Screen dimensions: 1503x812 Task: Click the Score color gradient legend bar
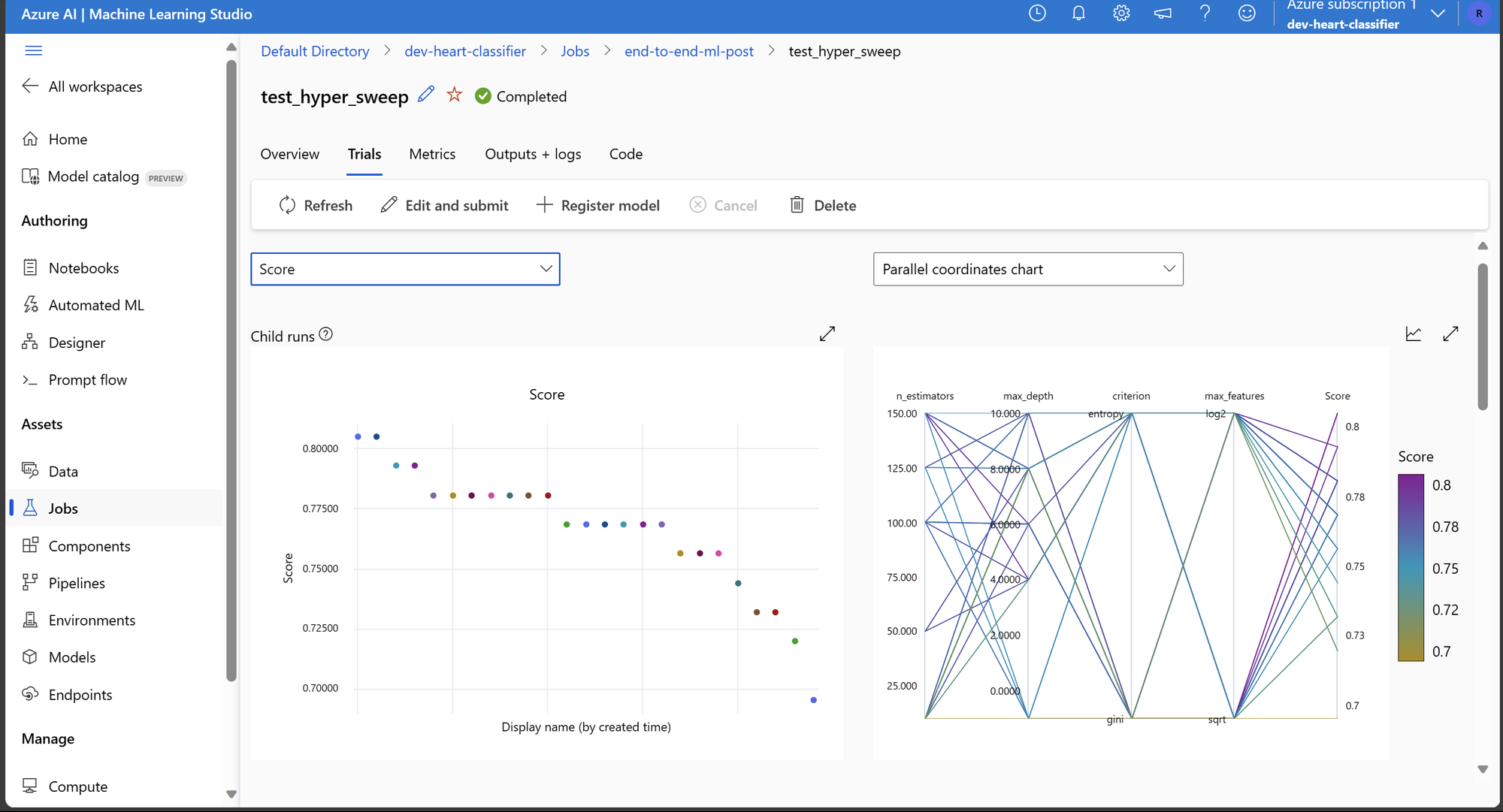point(1411,567)
